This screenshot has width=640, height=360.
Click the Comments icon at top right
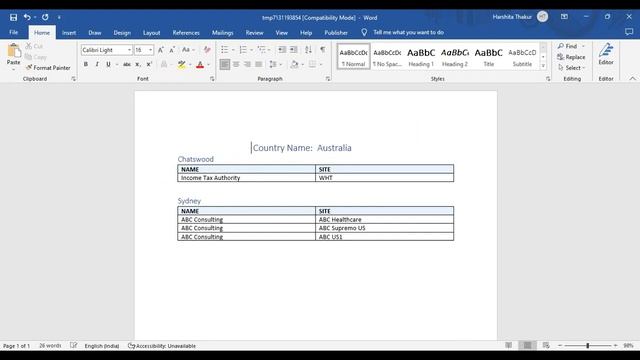pos(629,32)
